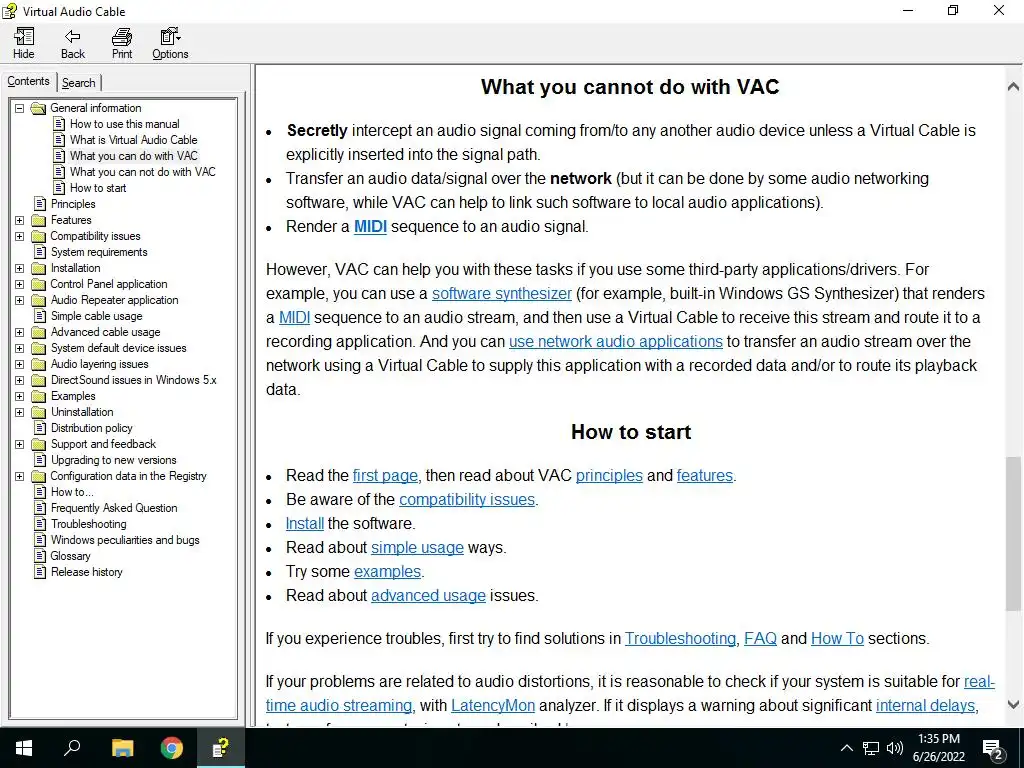1024x768 pixels.
Task: Click the volume speaker tray icon
Action: pyautogui.click(x=895, y=748)
